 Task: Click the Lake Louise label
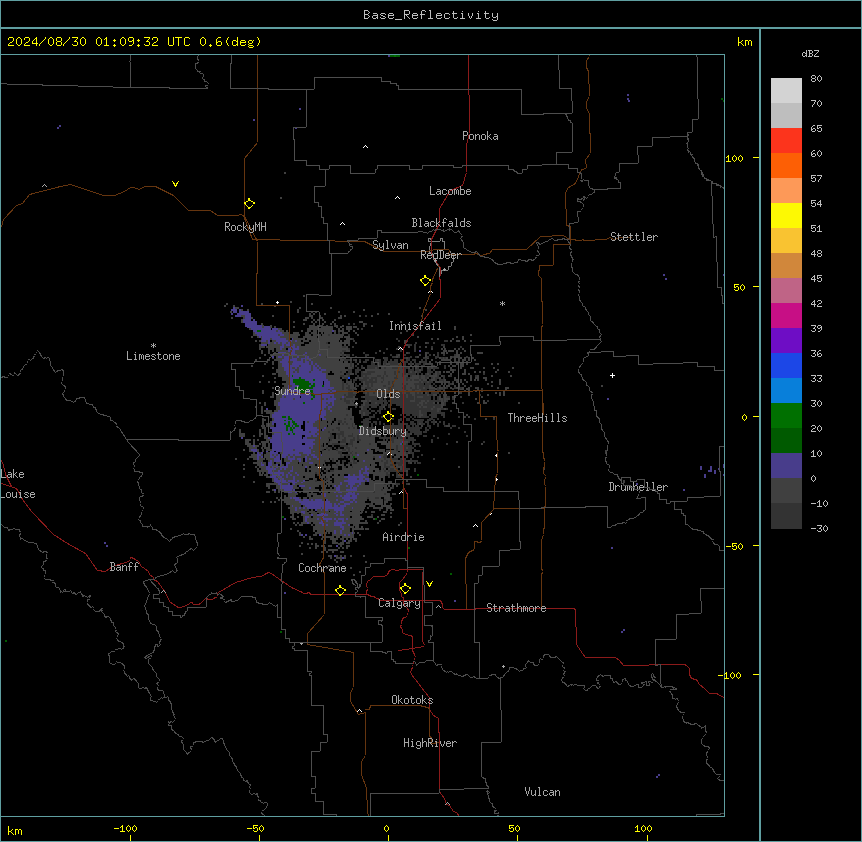point(18,484)
